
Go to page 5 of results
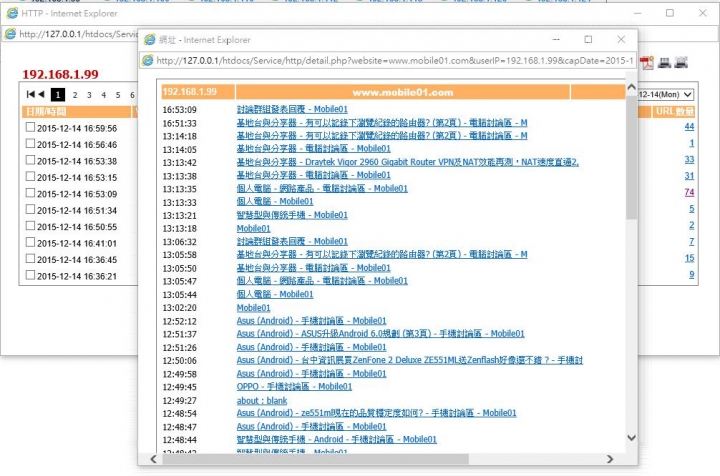click(118, 95)
